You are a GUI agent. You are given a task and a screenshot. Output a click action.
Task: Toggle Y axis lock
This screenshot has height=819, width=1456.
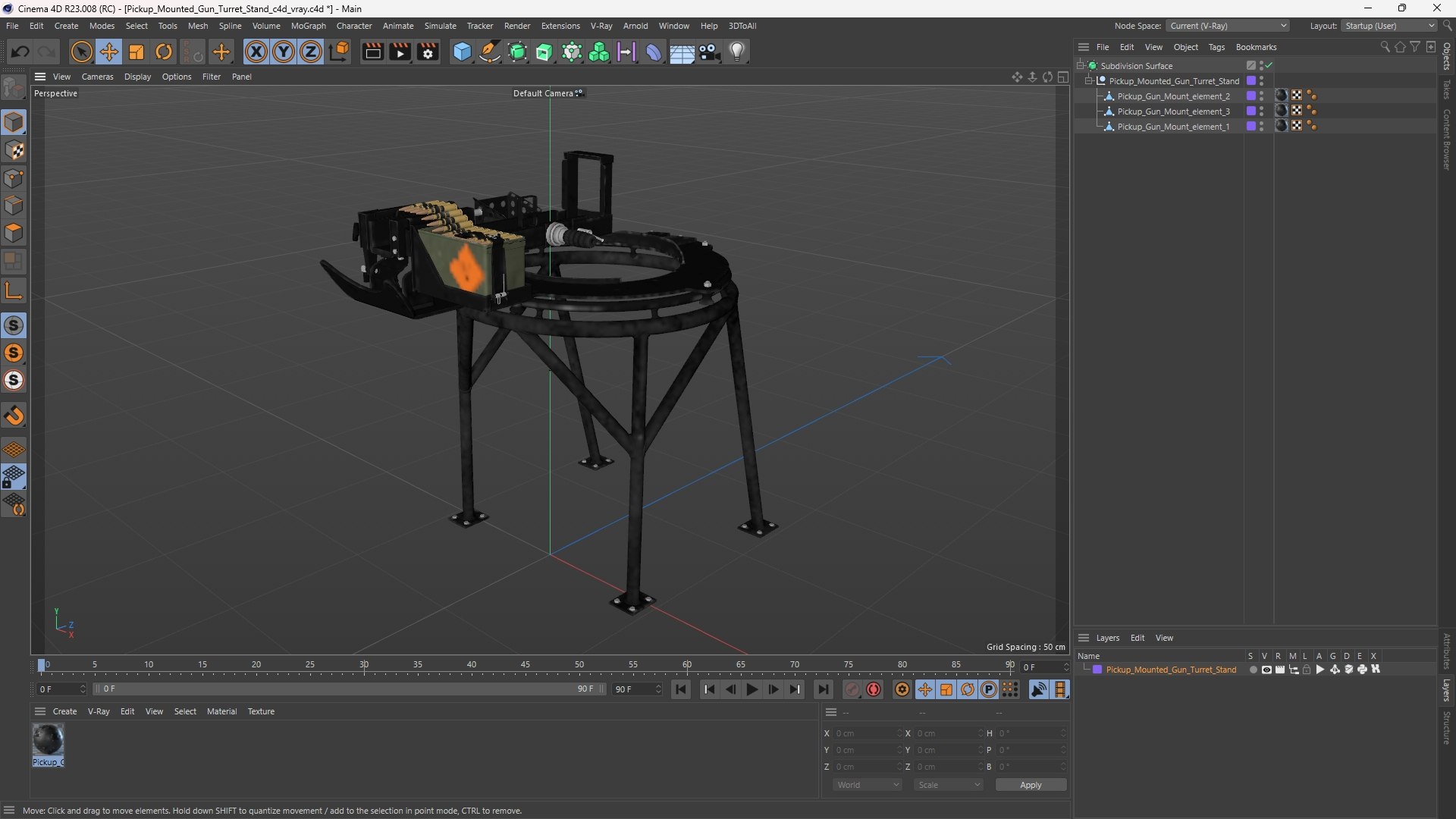pyautogui.click(x=284, y=52)
